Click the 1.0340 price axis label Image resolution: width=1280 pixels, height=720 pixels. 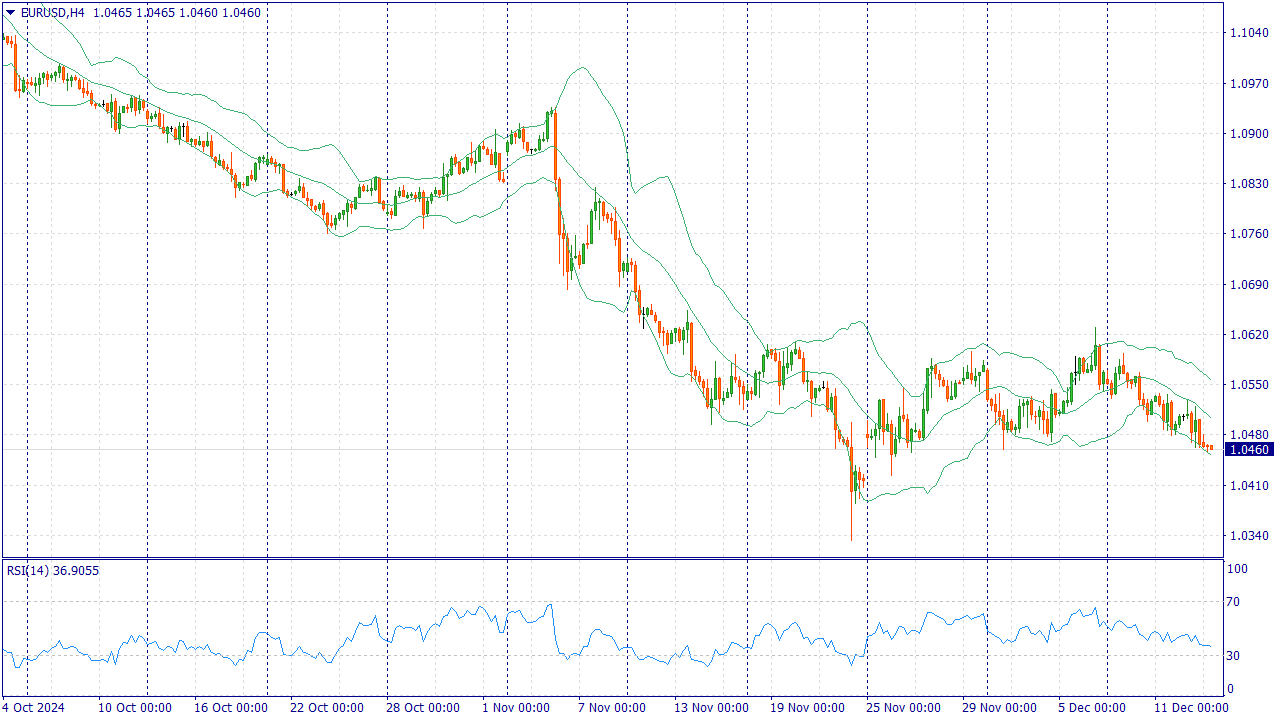(x=1248, y=536)
